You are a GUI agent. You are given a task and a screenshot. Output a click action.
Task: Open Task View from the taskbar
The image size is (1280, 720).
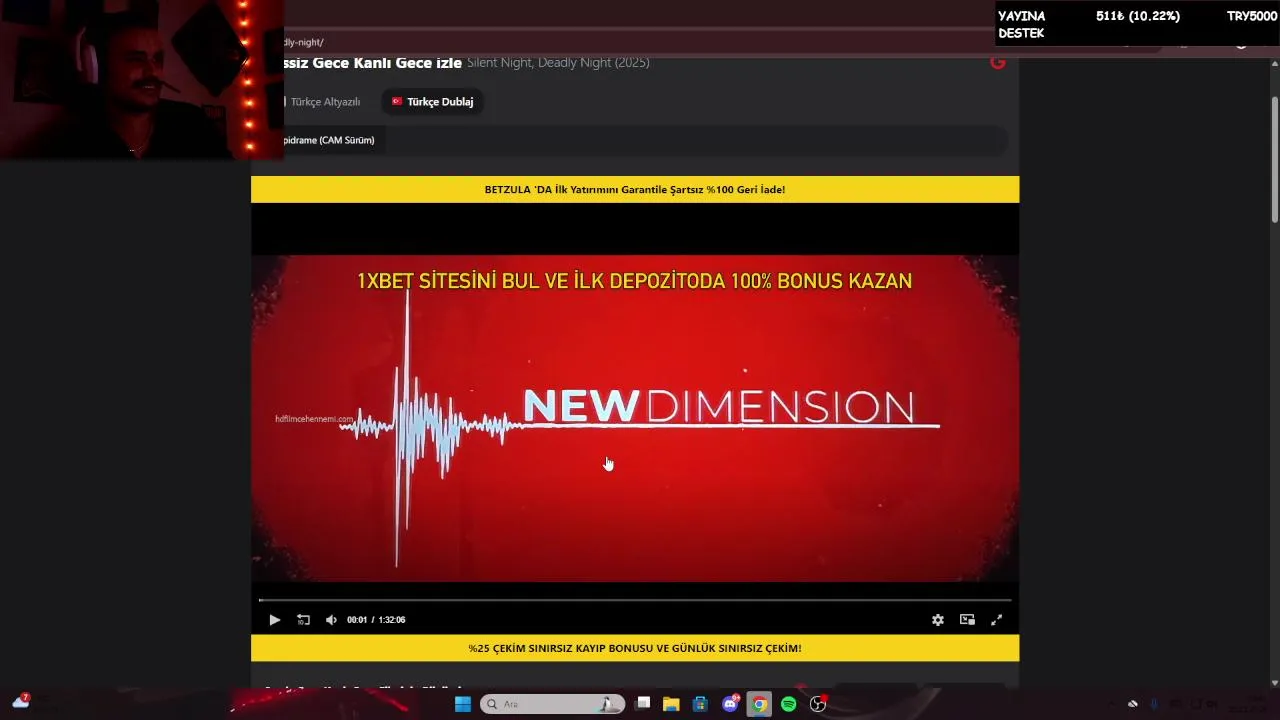pyautogui.click(x=643, y=704)
